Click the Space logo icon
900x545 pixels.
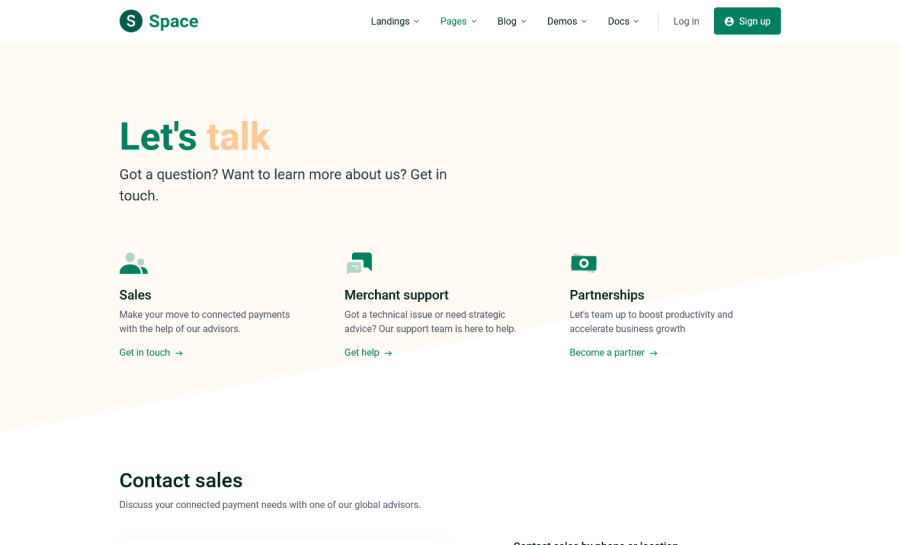(131, 21)
